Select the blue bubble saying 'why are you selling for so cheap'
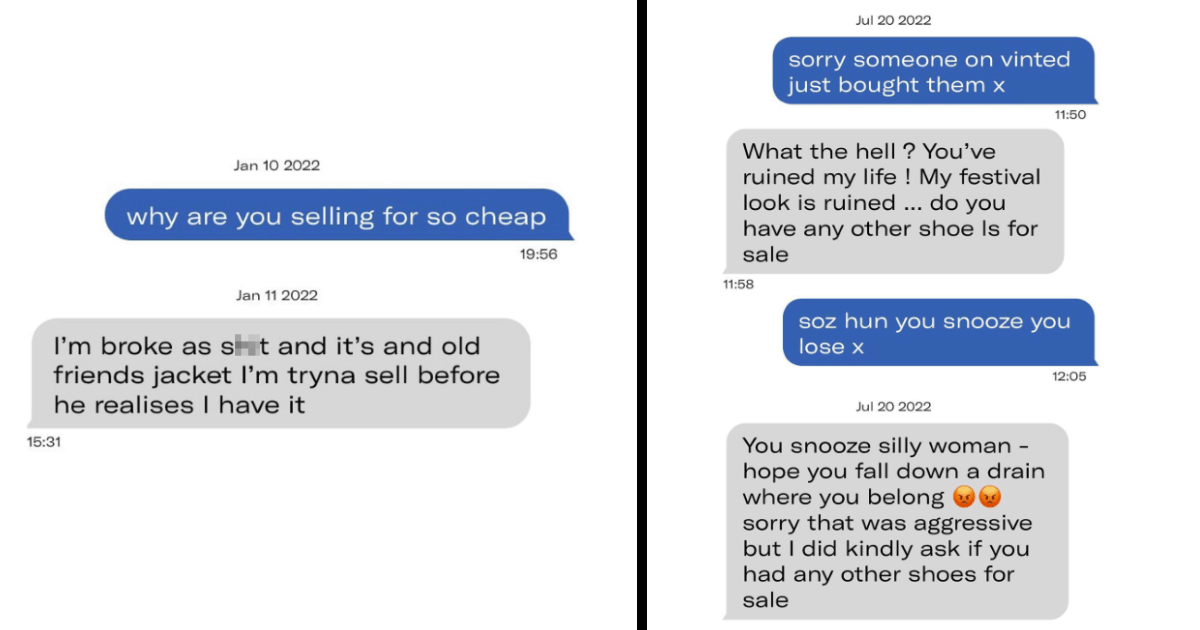Screen dimensions: 1200x630 [x=340, y=215]
